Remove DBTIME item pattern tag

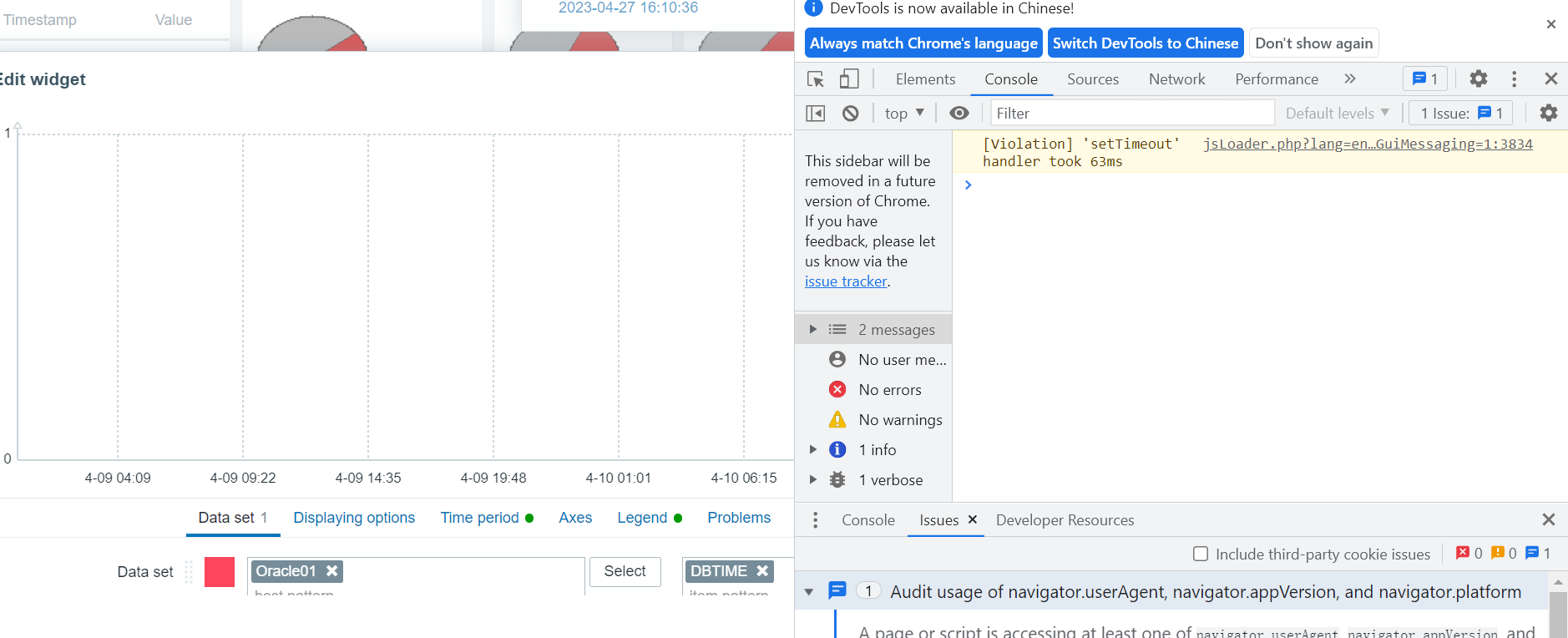tap(762, 570)
